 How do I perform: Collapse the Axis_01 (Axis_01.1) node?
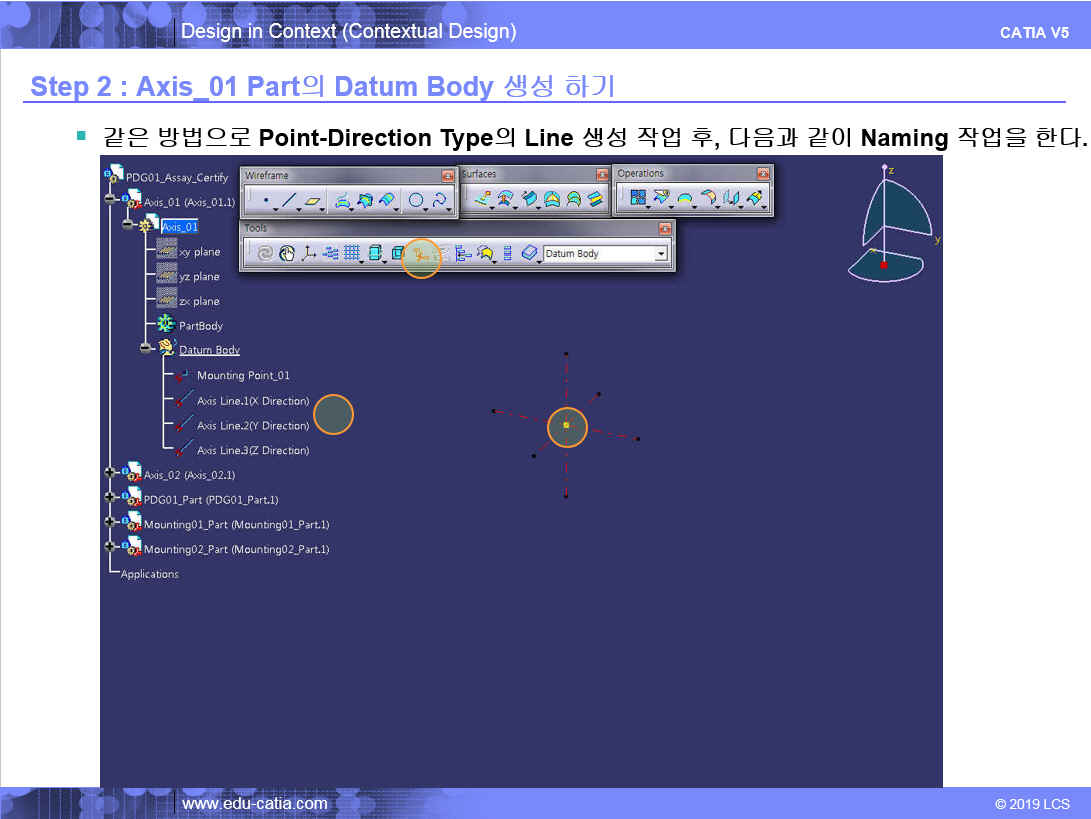[x=110, y=200]
